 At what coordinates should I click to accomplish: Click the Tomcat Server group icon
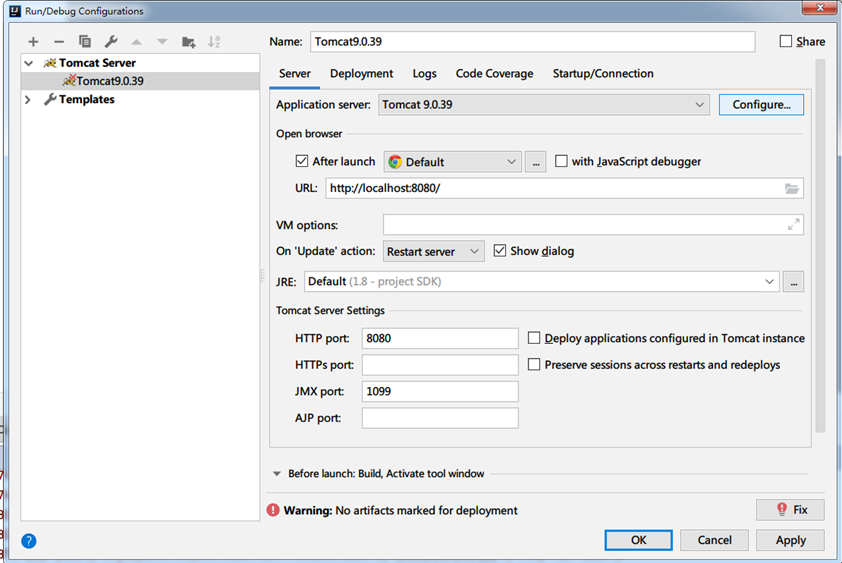pyautogui.click(x=50, y=63)
